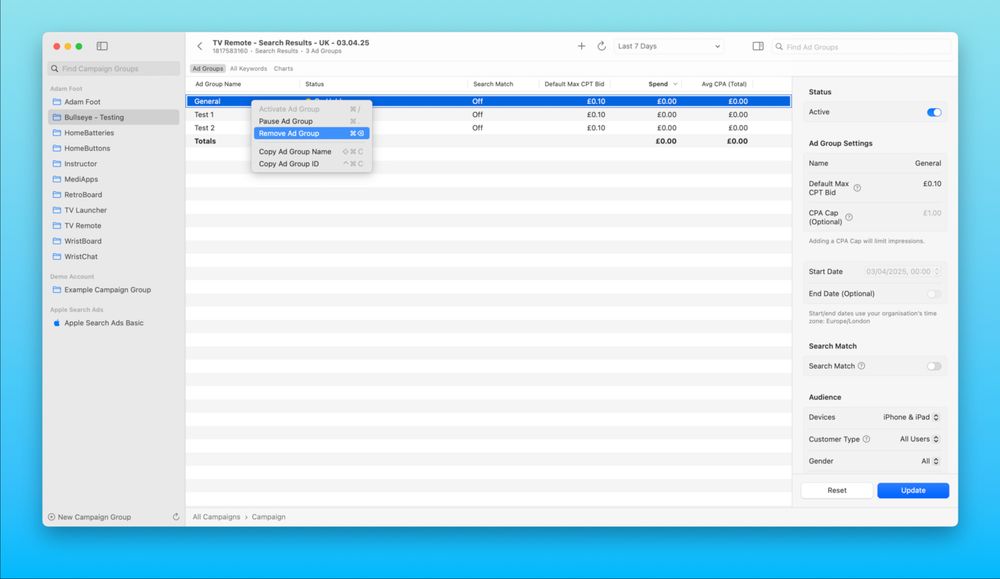The width and height of the screenshot is (1000, 579).
Task: Sort by the Avg CPA (Total) column header
Action: pos(724,84)
